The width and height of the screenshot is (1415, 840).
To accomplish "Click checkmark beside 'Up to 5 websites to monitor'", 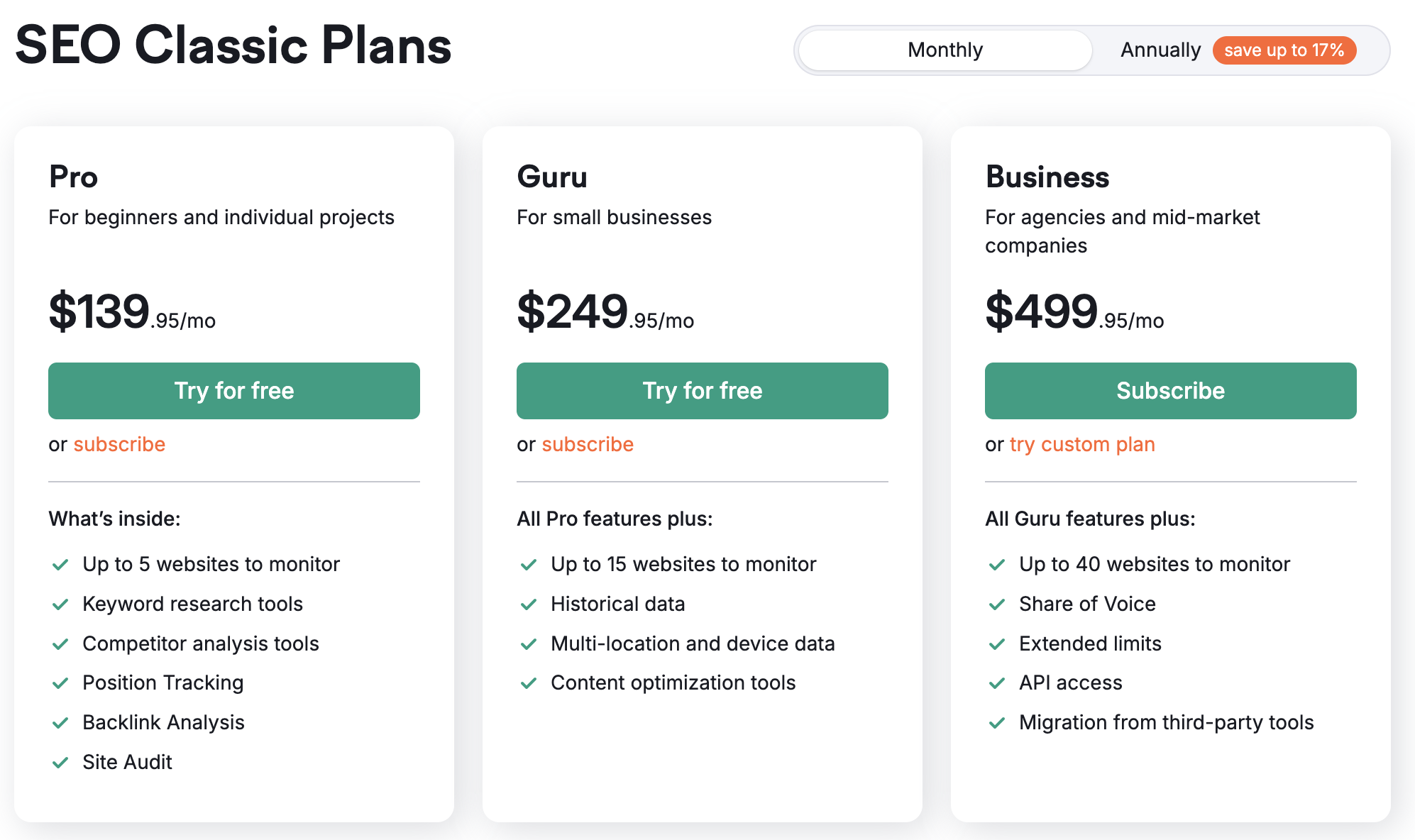I will click(60, 565).
